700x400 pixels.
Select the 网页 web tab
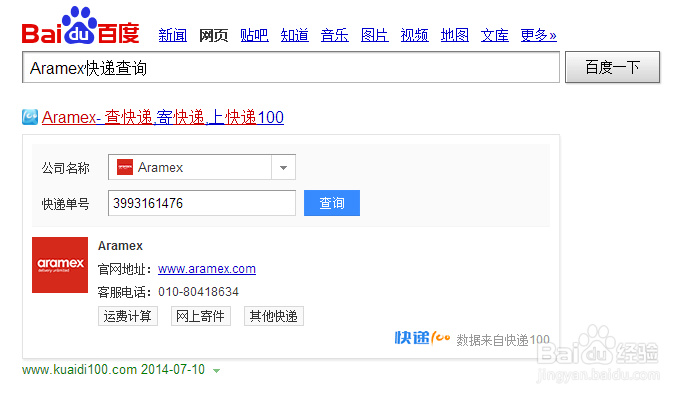pos(213,35)
